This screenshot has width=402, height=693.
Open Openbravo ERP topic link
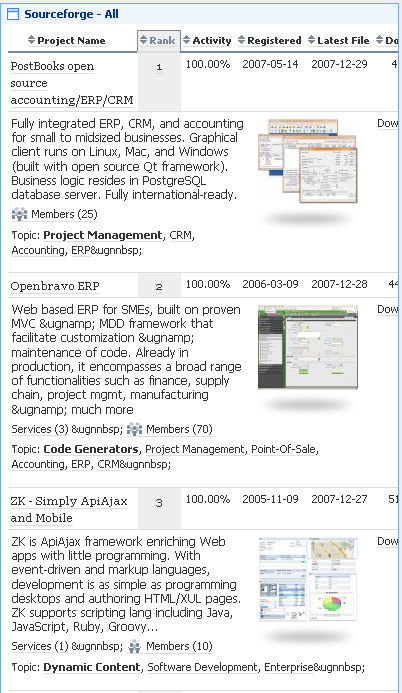click(x=81, y=464)
